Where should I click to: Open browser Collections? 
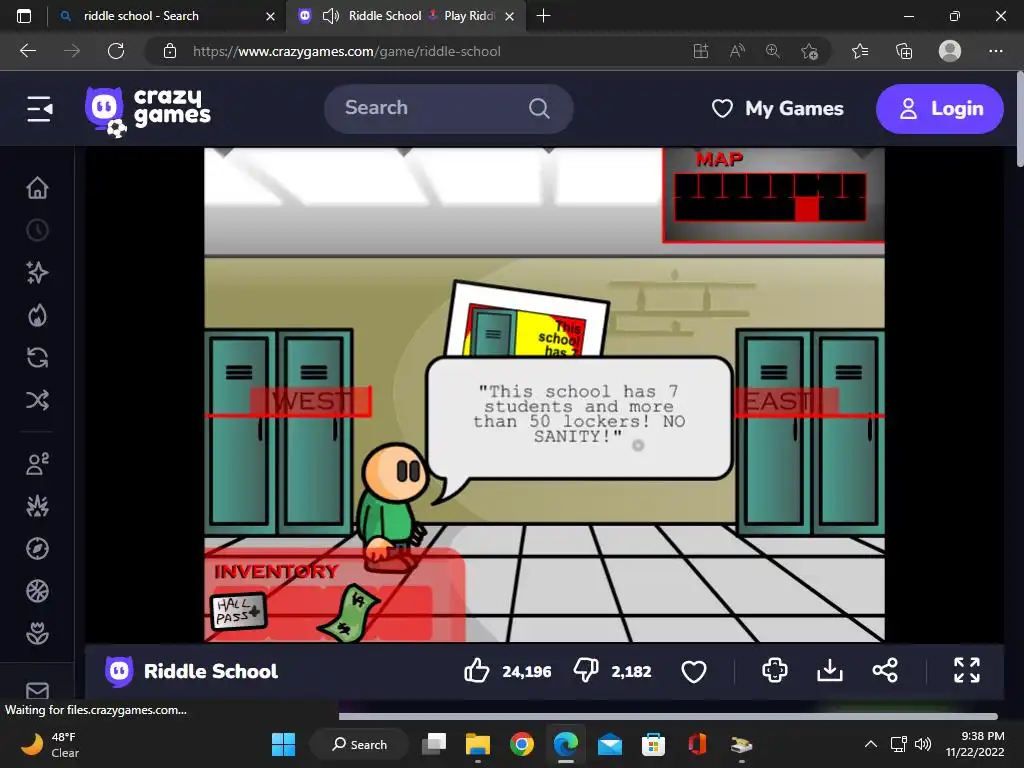click(904, 51)
